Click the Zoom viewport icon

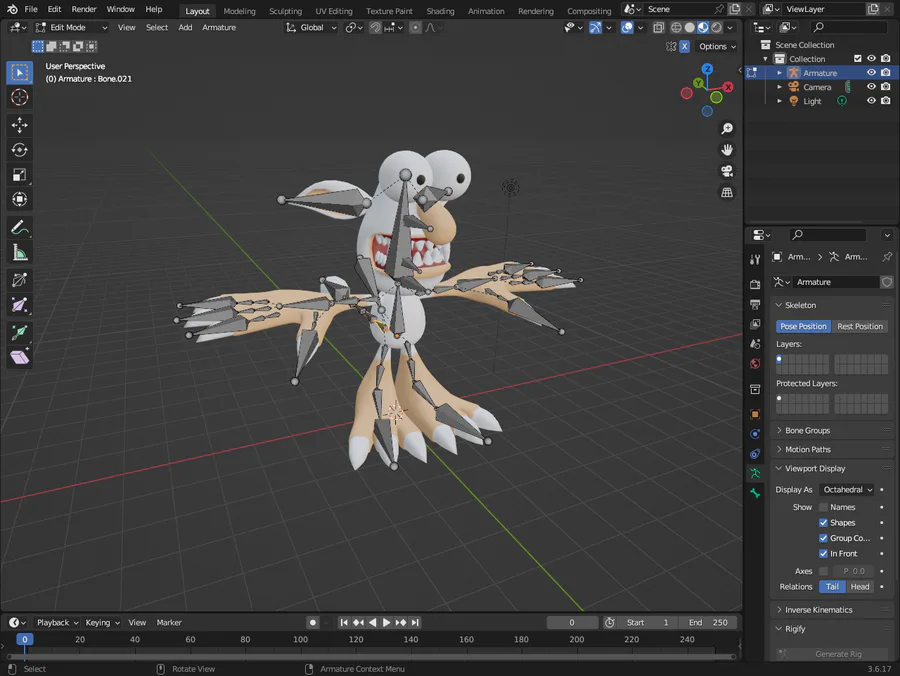click(727, 129)
